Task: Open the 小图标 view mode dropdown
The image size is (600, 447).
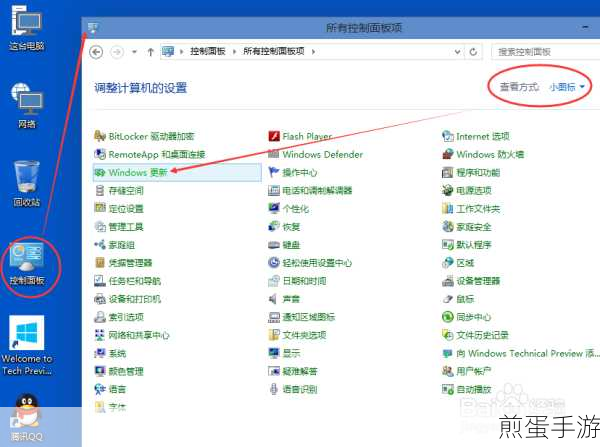Action: click(567, 87)
